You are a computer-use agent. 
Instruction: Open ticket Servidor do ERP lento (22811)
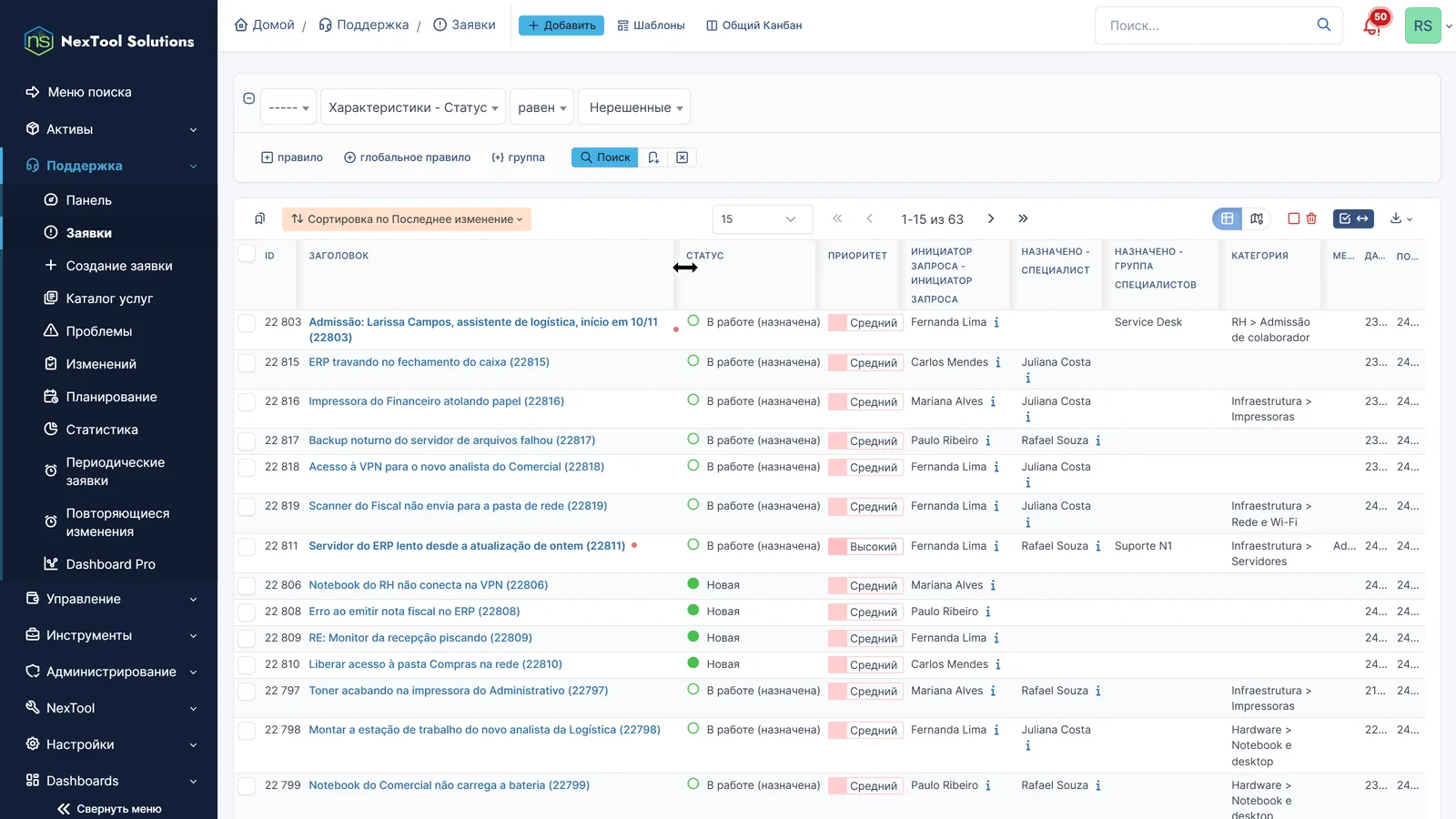coord(467,546)
